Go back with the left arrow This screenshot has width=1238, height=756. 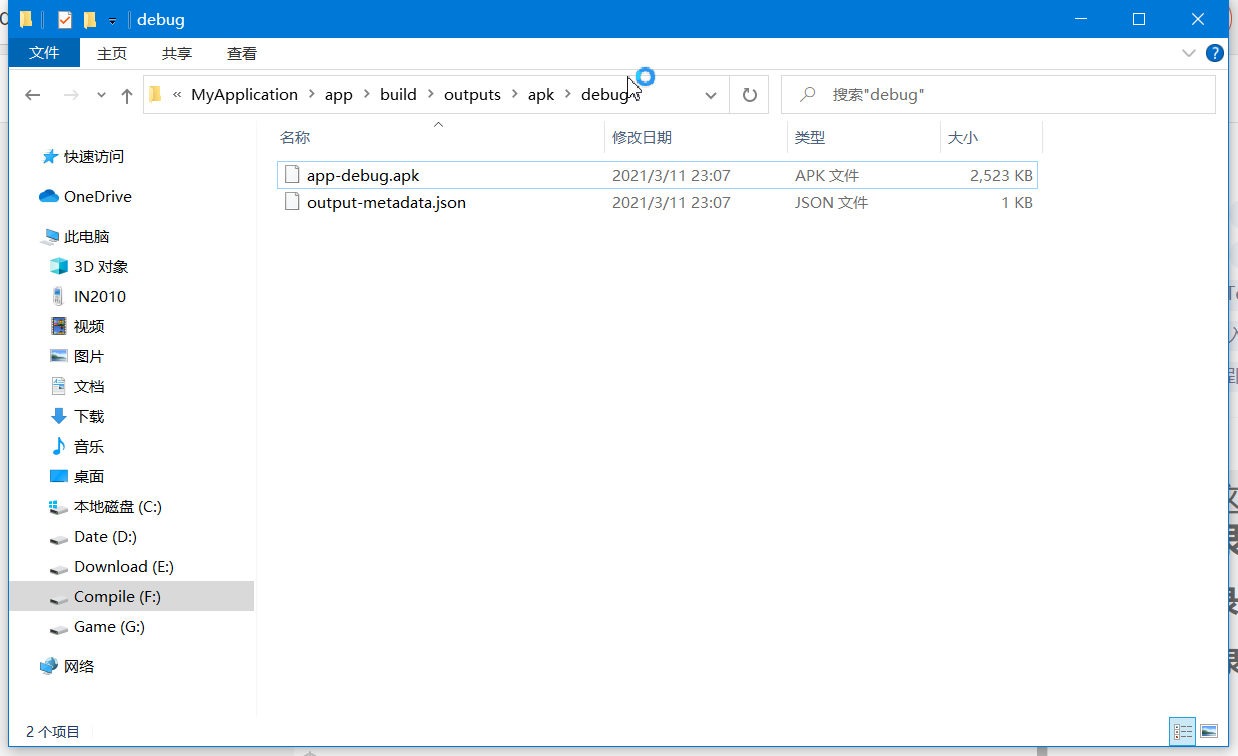tap(33, 95)
